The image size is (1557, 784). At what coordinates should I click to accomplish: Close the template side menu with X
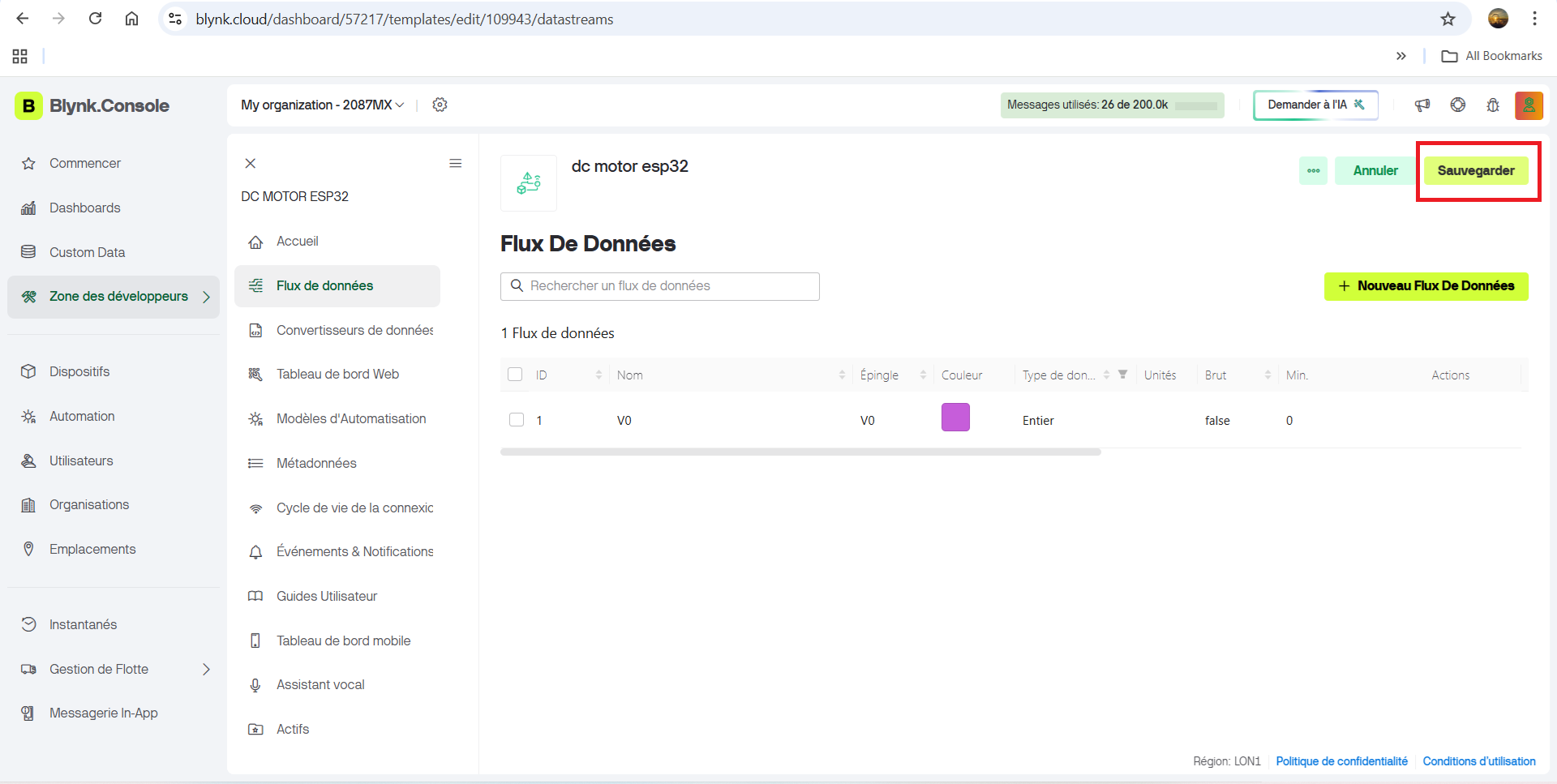point(251,163)
